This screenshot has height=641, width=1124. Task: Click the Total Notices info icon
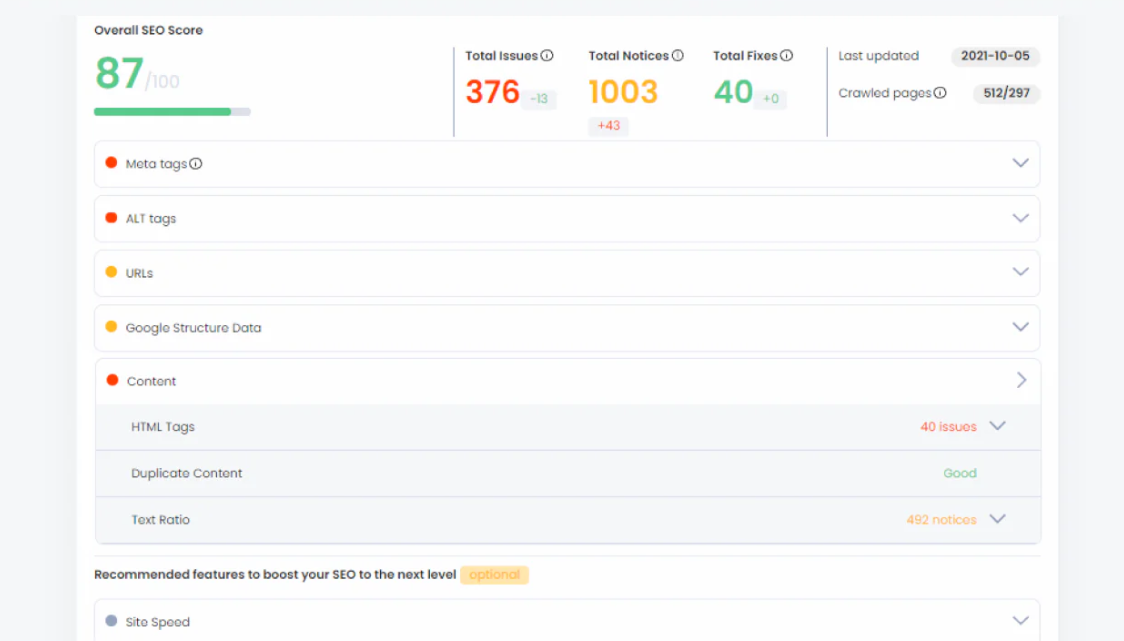679,56
